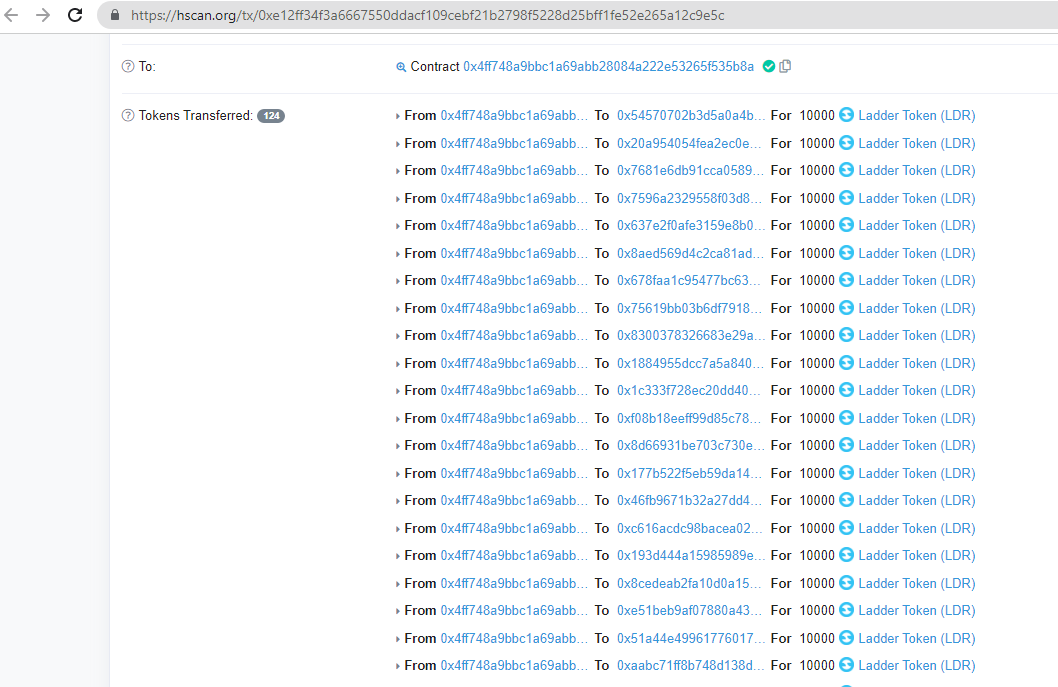The height and width of the screenshot is (687, 1058).
Task: Click LDR token icon in 0x20a954054fea2ec0e row
Action: pos(846,142)
